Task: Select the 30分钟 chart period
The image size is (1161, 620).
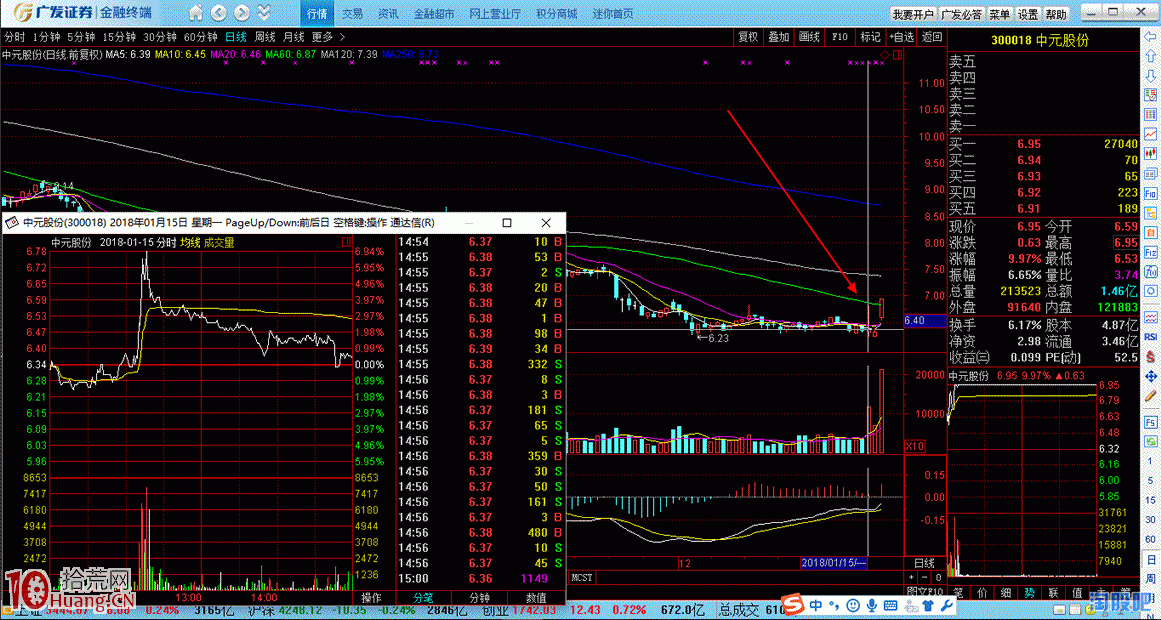Action: 159,37
